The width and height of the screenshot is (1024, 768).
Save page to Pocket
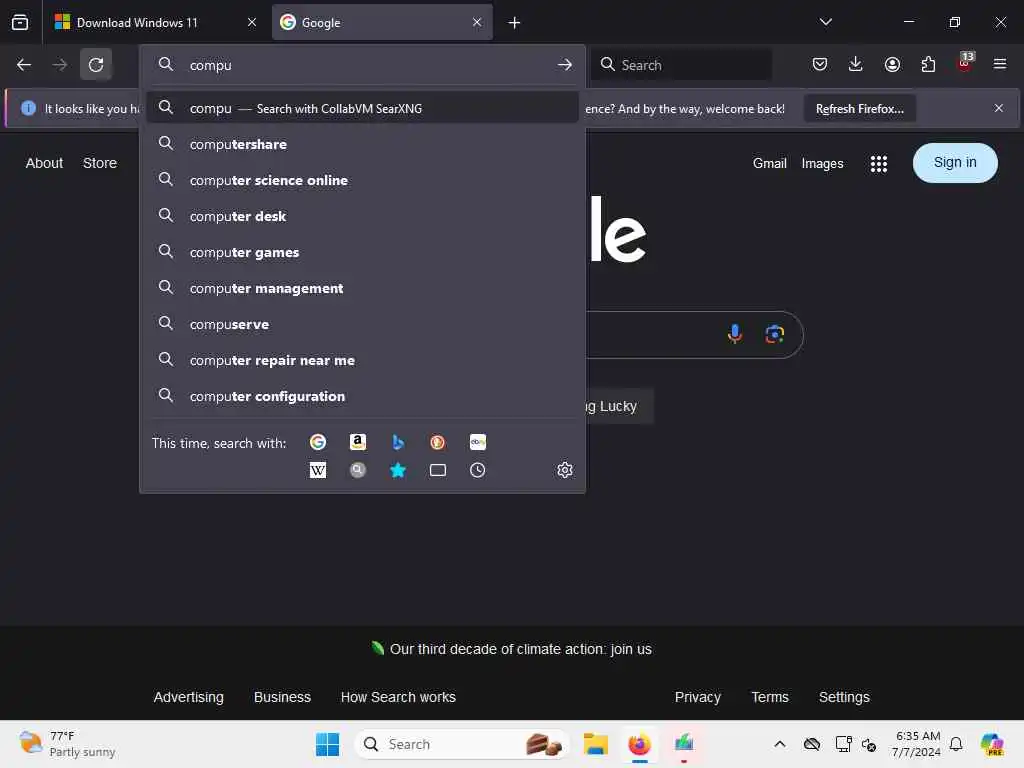pos(820,64)
